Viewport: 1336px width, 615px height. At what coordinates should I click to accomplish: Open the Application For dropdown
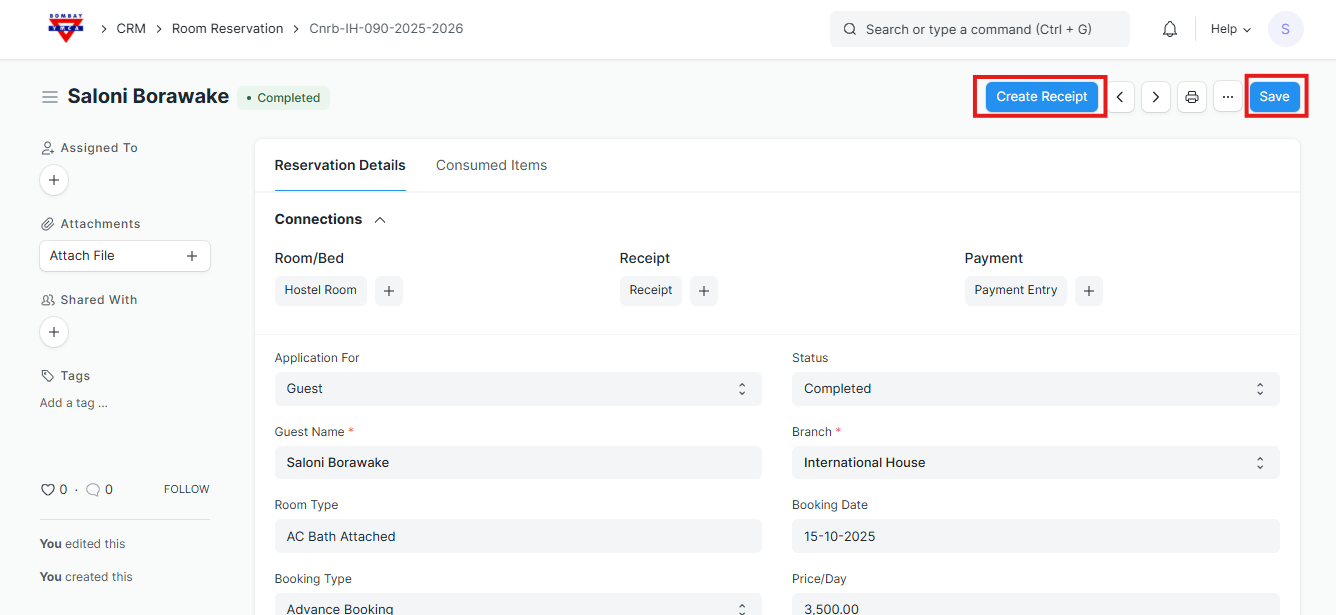[x=517, y=389]
